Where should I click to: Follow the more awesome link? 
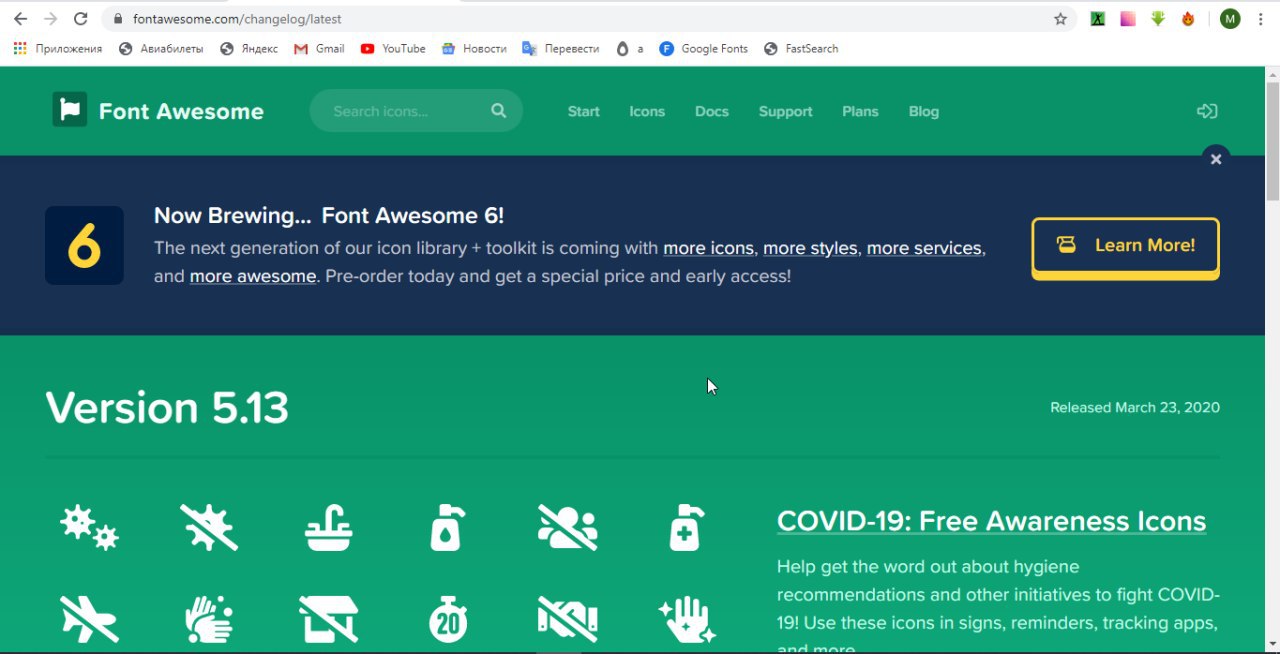(x=253, y=276)
